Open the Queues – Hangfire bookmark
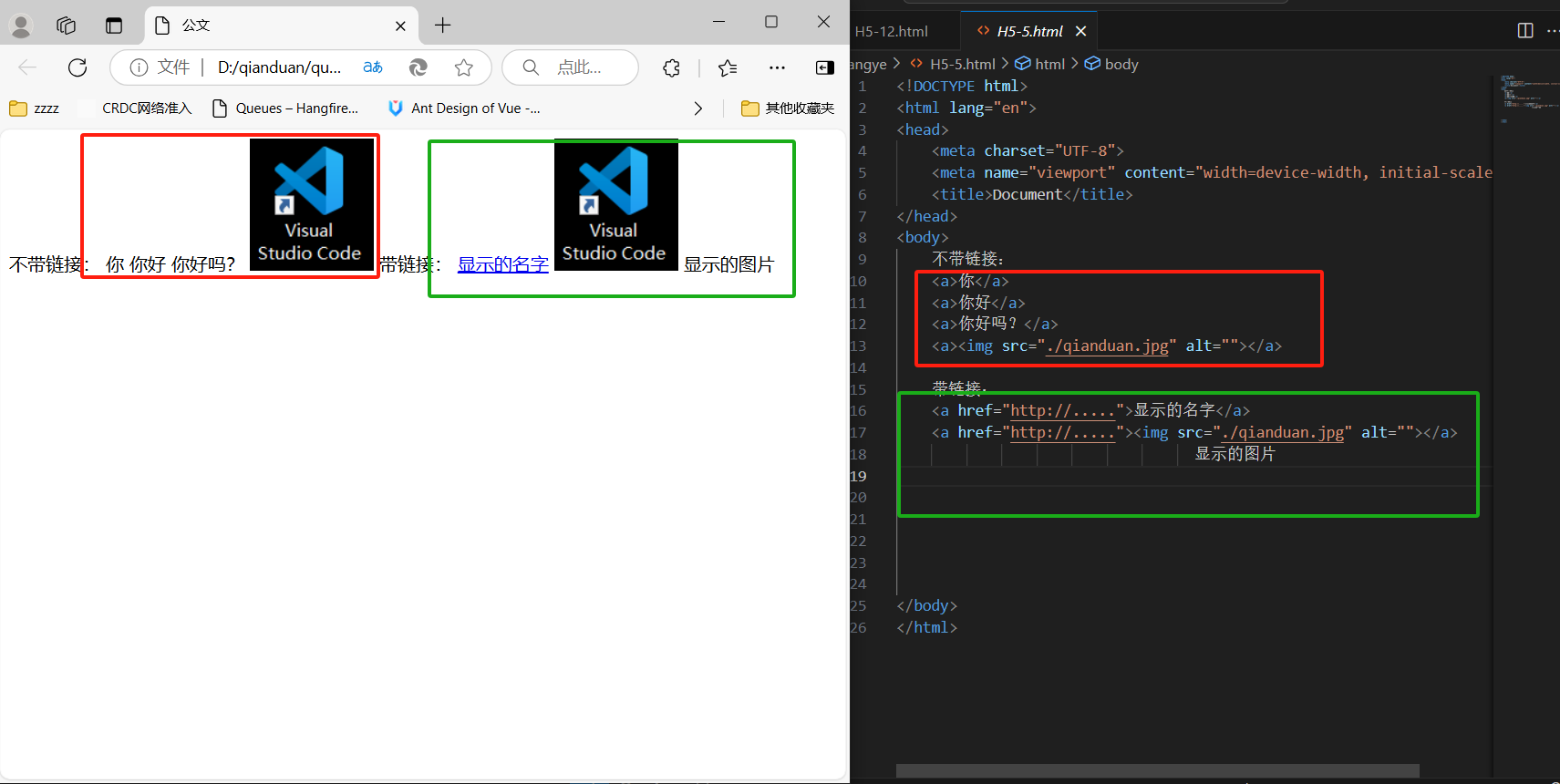The image size is (1560, 784). 285,108
